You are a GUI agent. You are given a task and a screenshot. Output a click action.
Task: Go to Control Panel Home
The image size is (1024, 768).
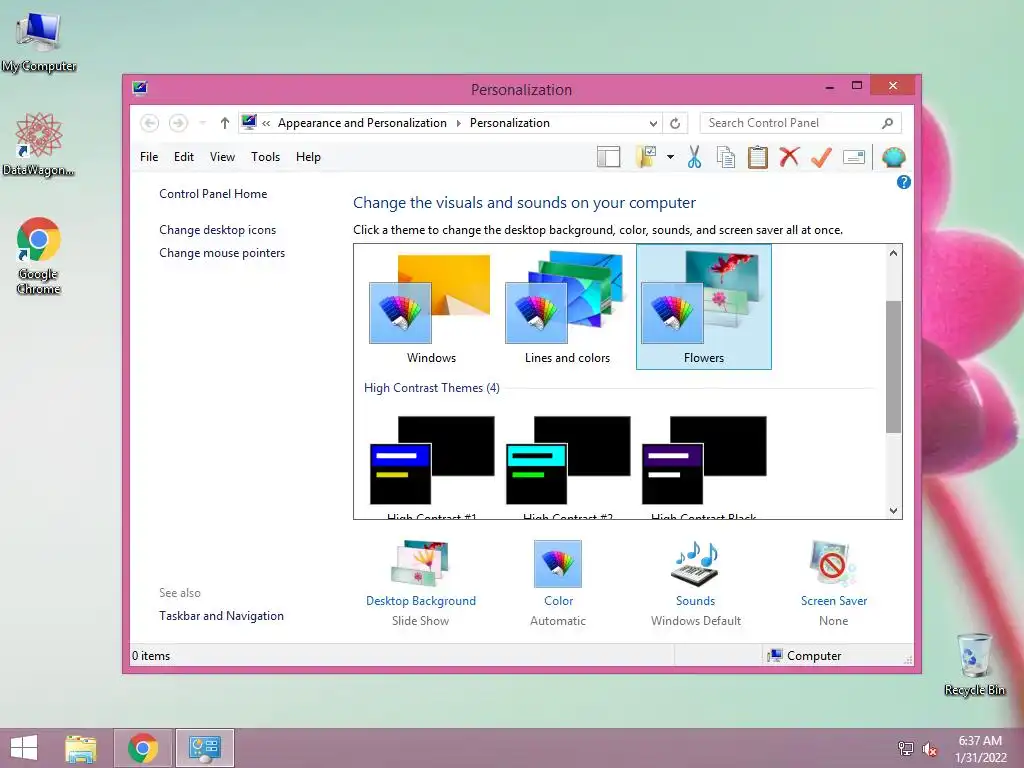[213, 194]
